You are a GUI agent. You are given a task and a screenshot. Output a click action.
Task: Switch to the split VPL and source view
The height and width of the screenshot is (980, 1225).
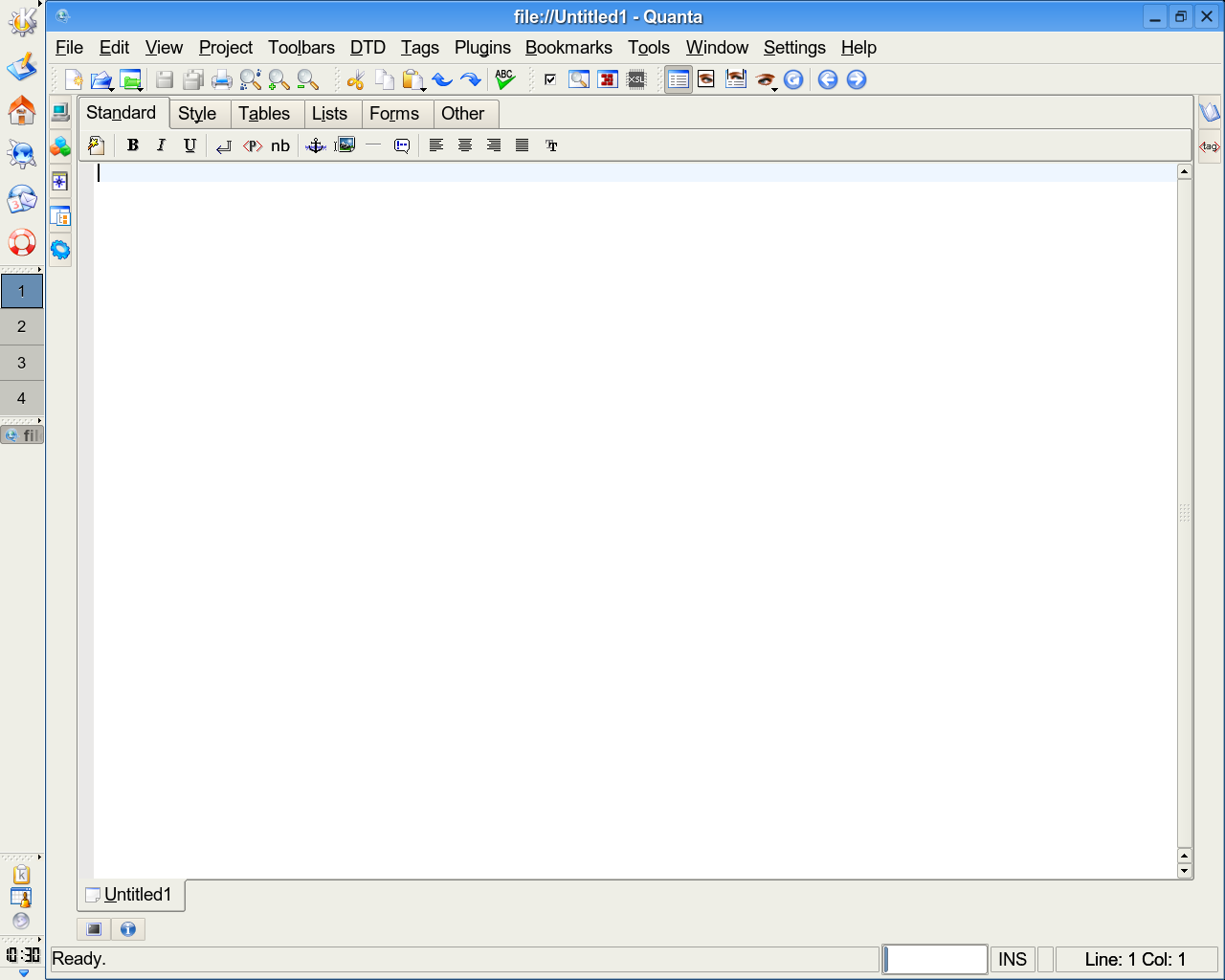735,79
